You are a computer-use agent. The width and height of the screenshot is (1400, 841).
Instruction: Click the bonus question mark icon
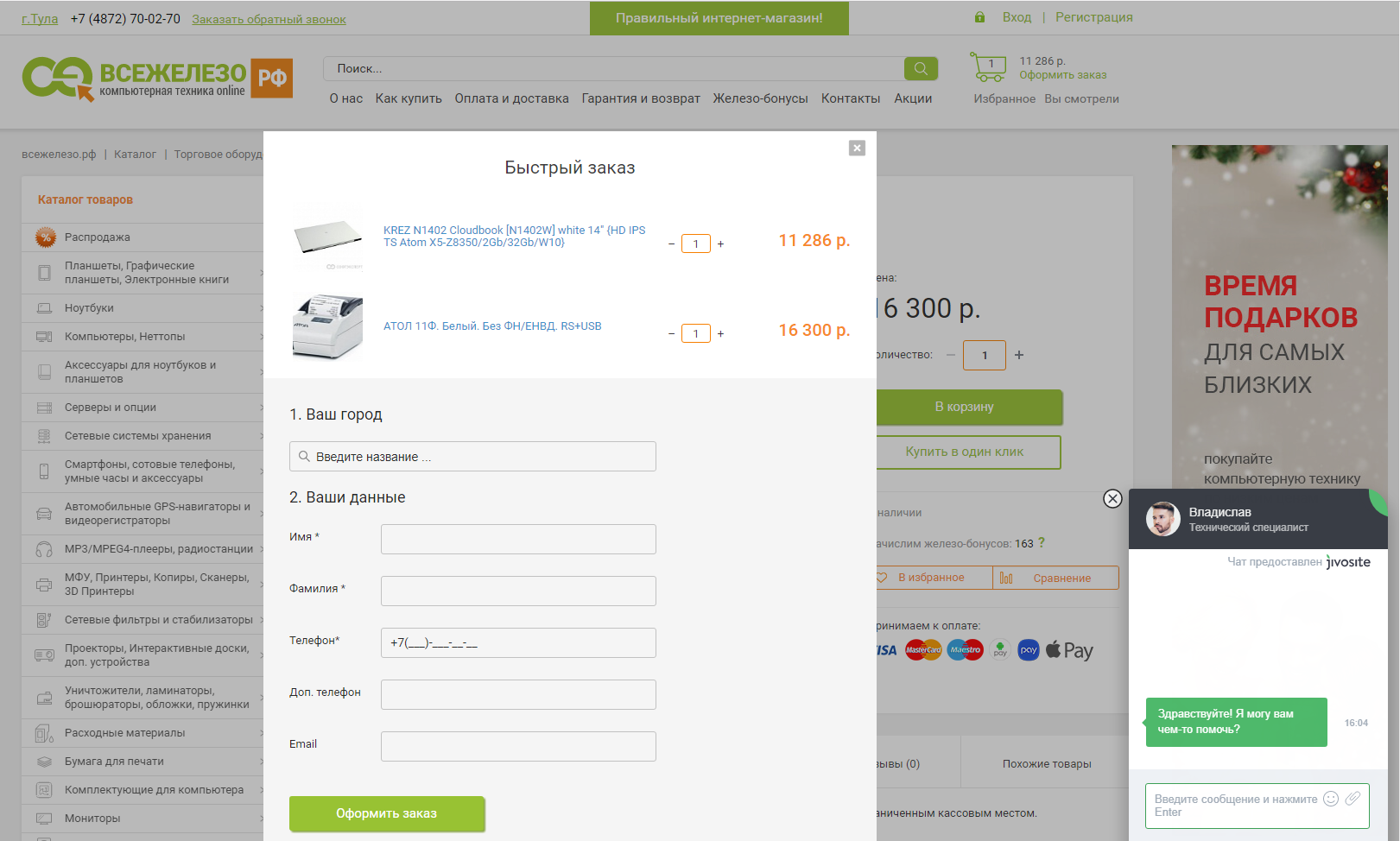1042,542
